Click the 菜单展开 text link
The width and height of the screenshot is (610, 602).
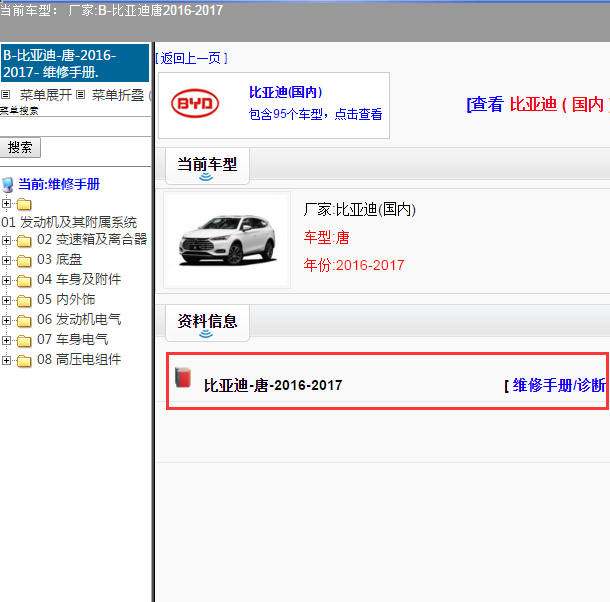pos(46,95)
